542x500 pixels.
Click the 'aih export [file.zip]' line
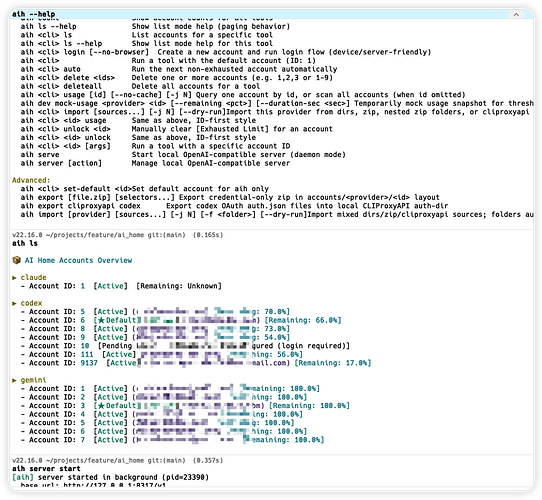(x=230, y=197)
